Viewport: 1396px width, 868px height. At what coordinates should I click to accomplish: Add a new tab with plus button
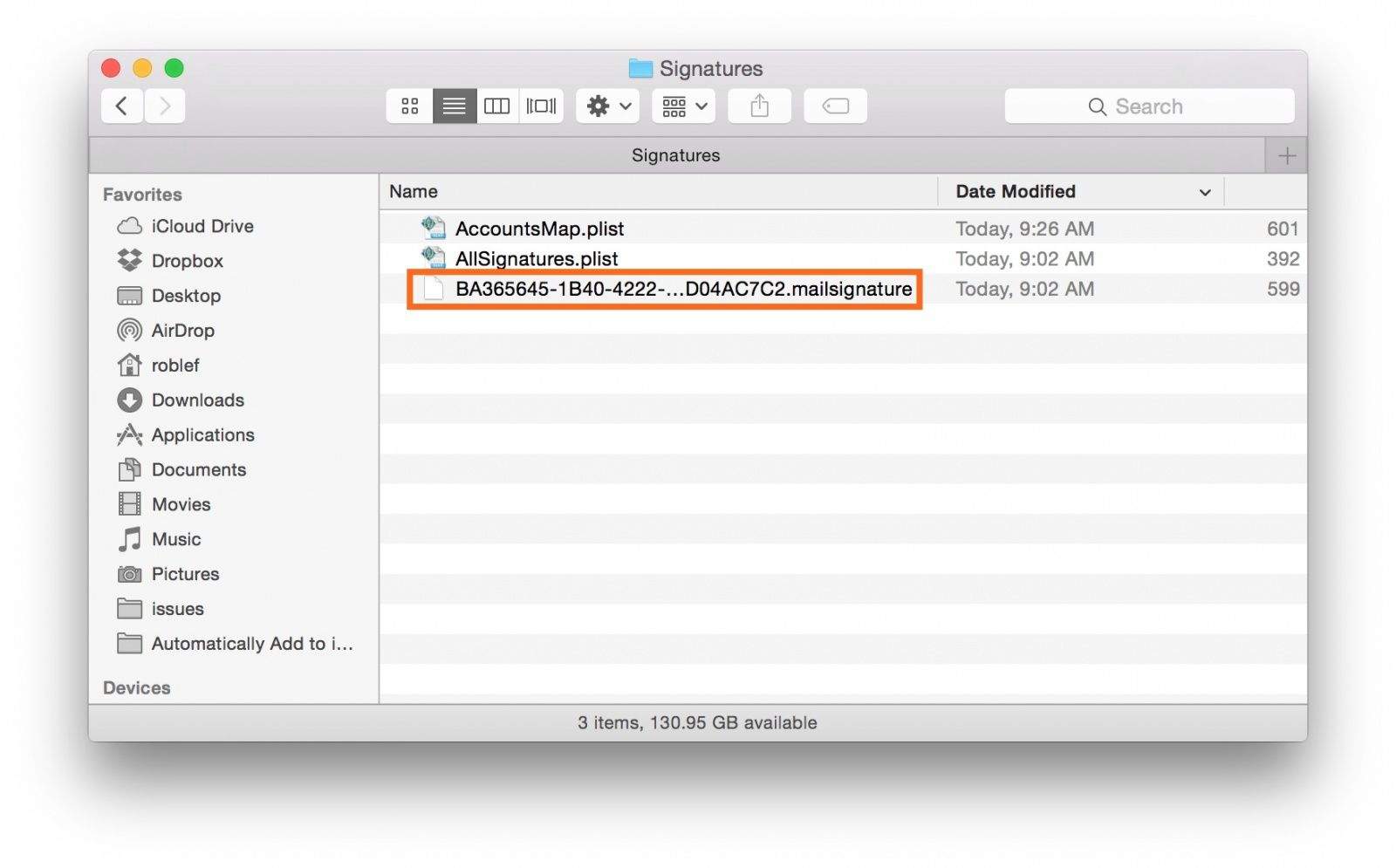pos(1286,156)
